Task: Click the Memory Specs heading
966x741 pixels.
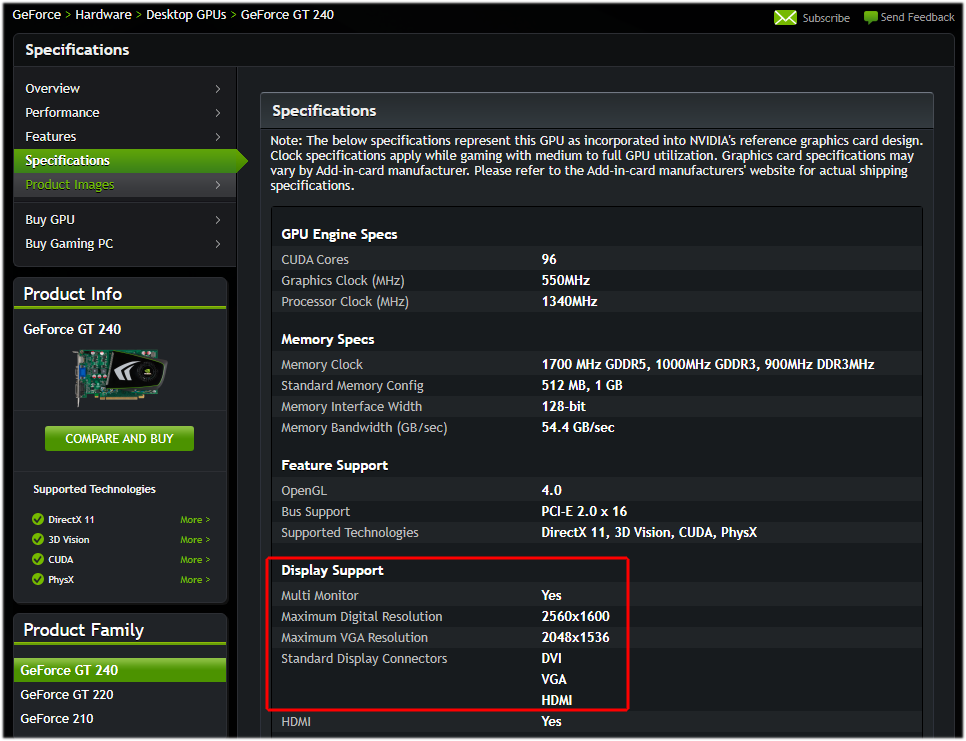Action: tap(328, 339)
